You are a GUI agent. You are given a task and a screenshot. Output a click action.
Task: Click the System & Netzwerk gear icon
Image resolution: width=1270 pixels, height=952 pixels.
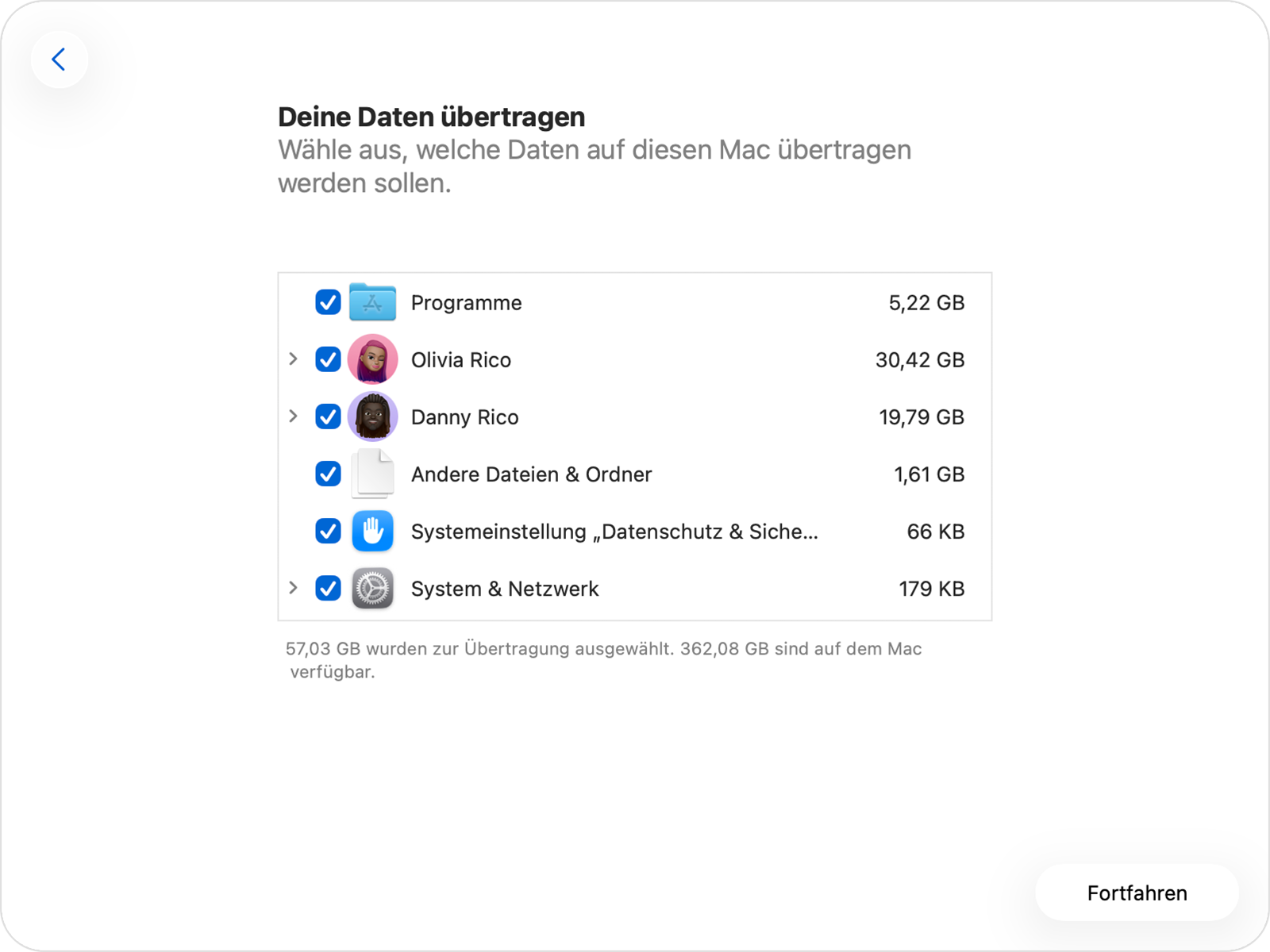(372, 589)
